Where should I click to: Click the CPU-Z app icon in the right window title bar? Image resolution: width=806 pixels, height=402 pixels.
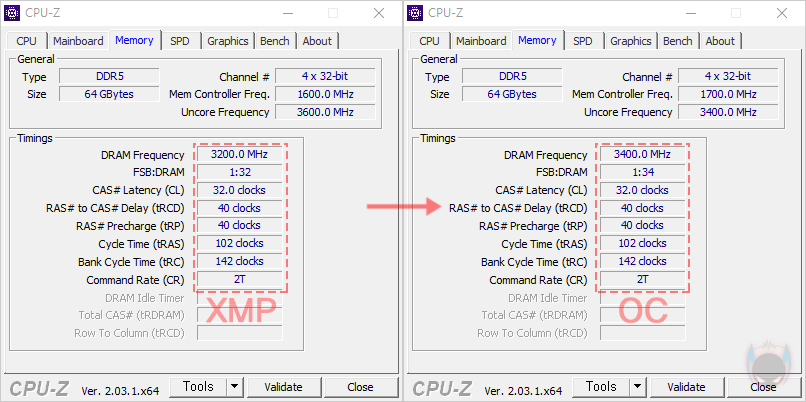[x=415, y=13]
